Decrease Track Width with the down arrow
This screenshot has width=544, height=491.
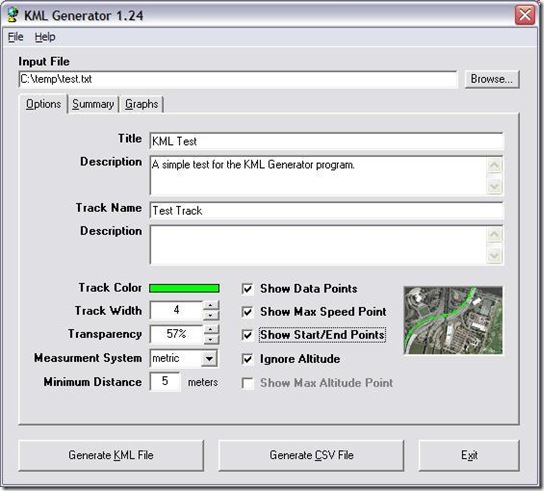tap(211, 315)
